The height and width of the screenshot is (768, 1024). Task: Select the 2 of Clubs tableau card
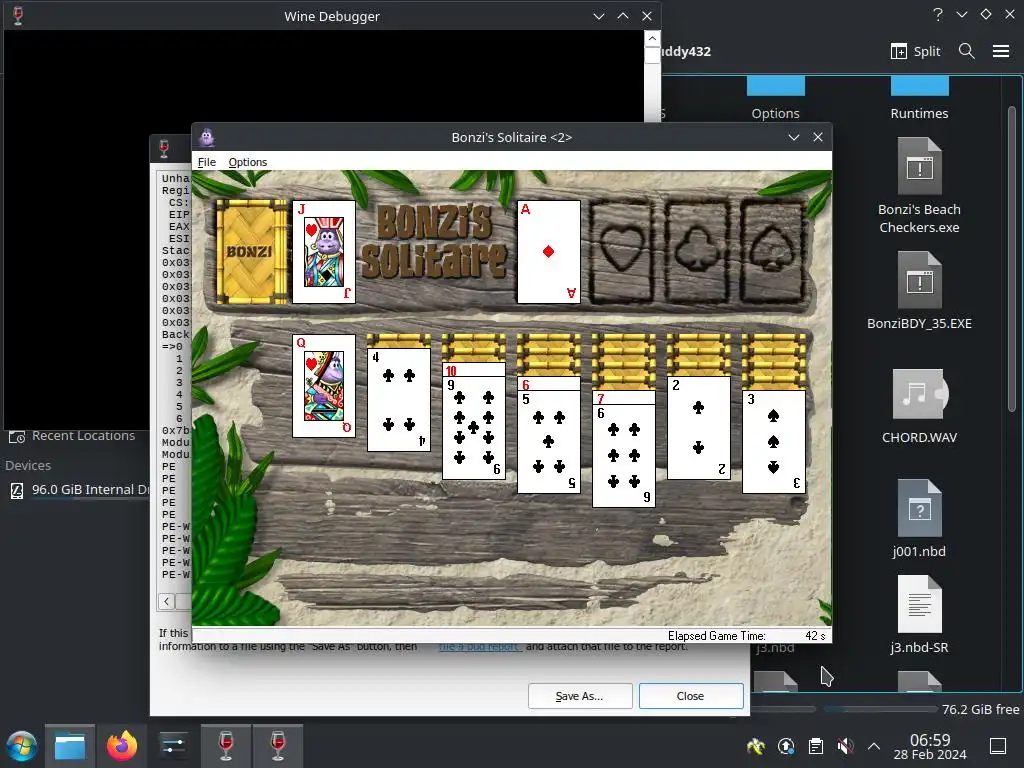point(699,428)
